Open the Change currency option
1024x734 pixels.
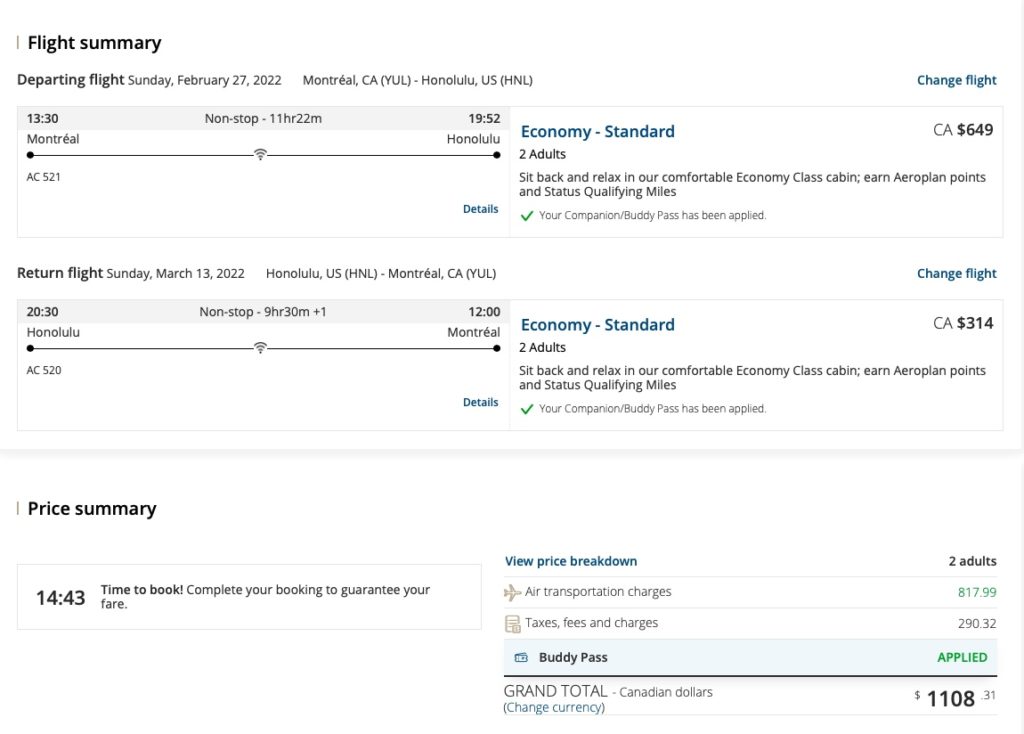click(x=554, y=707)
